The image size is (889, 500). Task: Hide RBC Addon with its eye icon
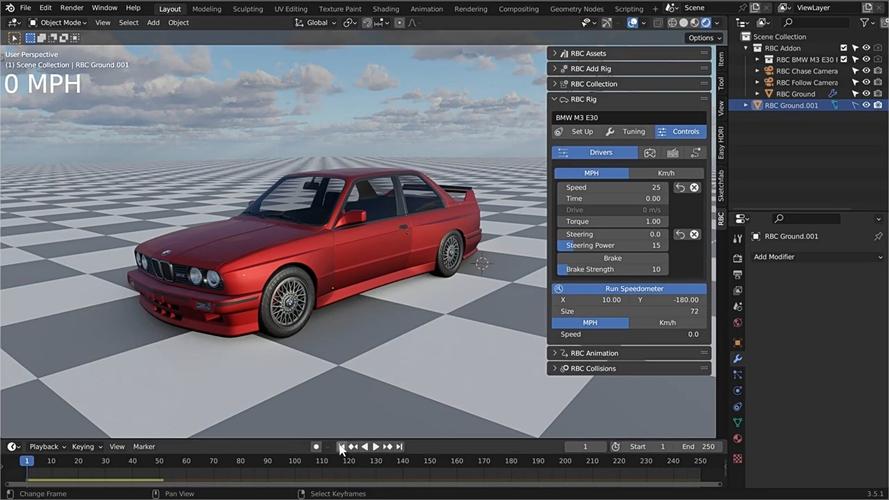point(866,48)
